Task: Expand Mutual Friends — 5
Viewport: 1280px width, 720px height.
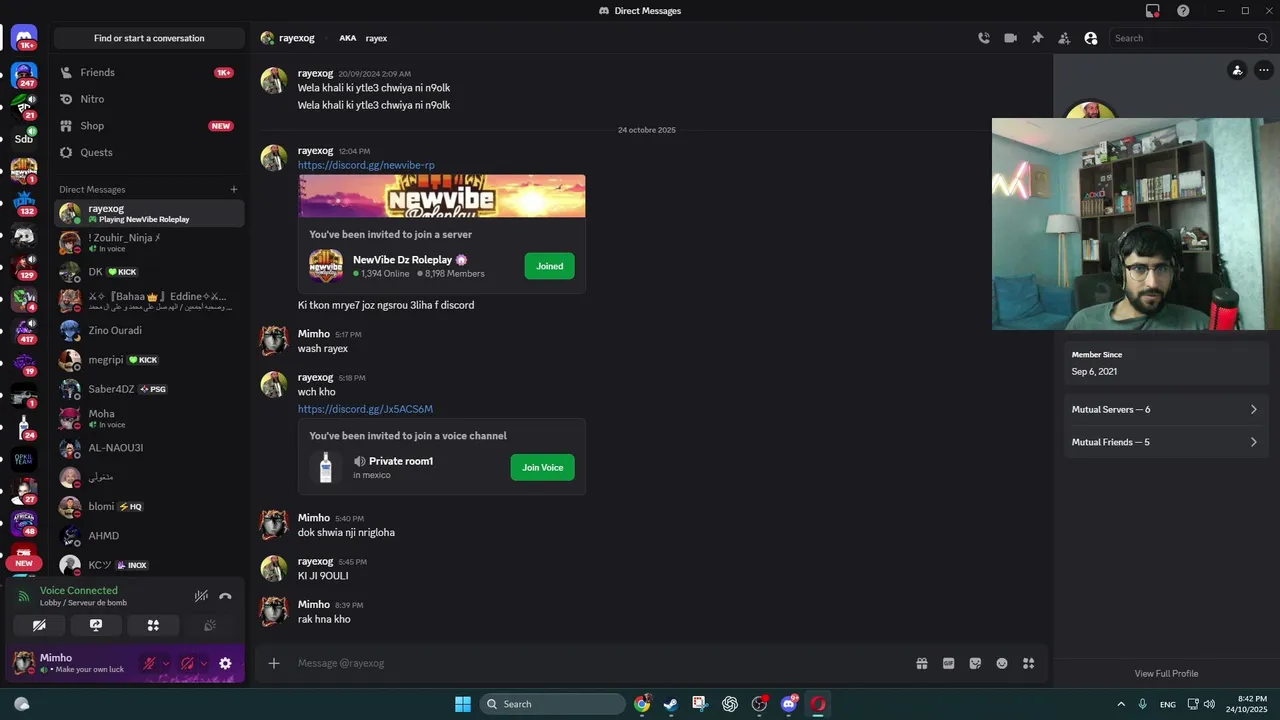Action: pyautogui.click(x=1166, y=442)
